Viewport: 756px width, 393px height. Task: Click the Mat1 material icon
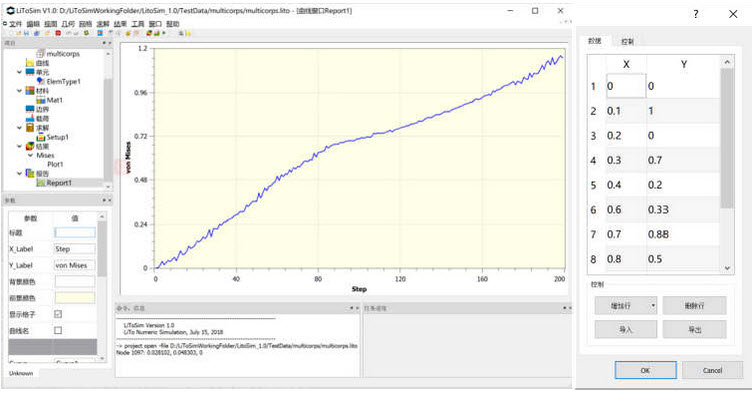40,100
